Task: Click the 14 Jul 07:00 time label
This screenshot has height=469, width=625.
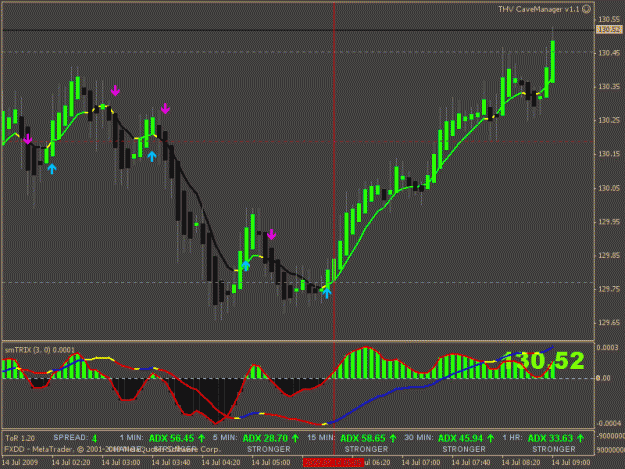Action: click(x=421, y=463)
